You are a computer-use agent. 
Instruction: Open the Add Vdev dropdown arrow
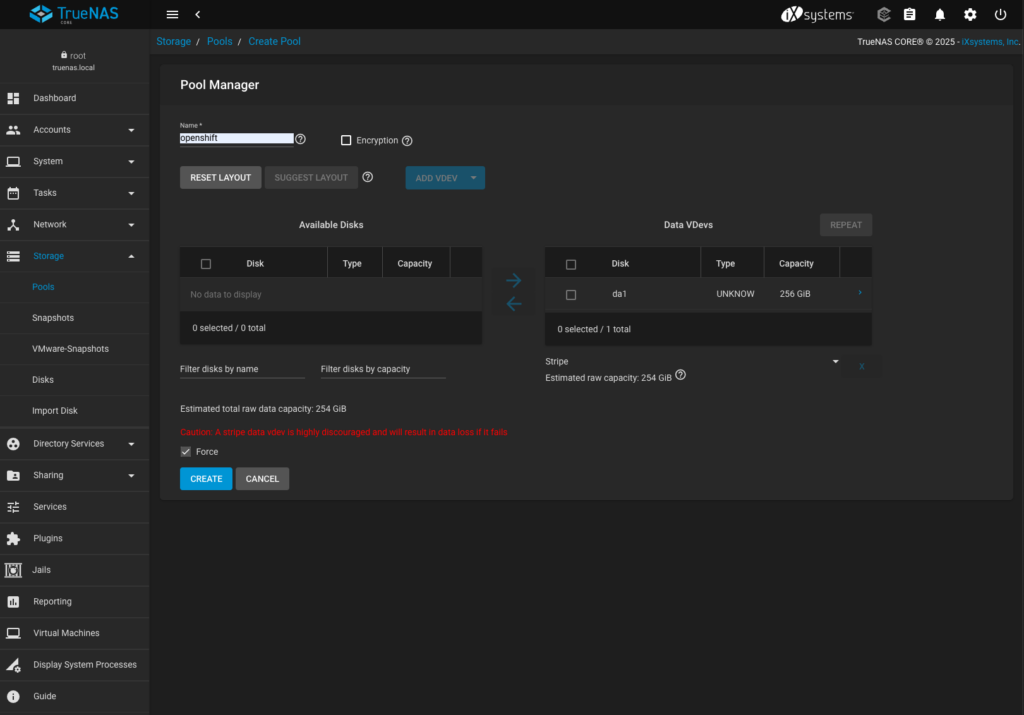tap(474, 178)
